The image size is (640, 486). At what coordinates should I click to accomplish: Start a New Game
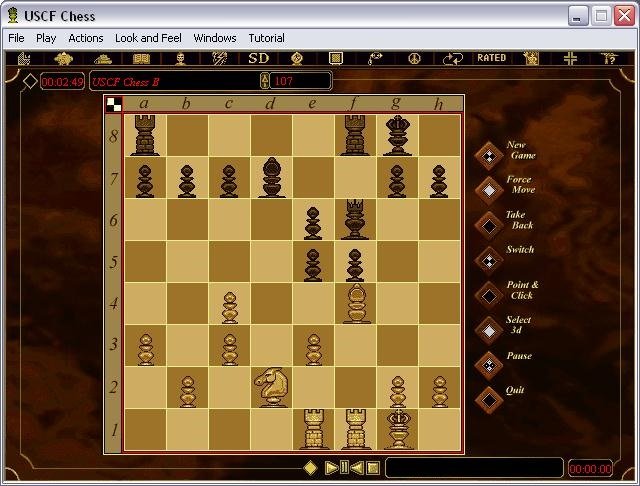(489, 154)
